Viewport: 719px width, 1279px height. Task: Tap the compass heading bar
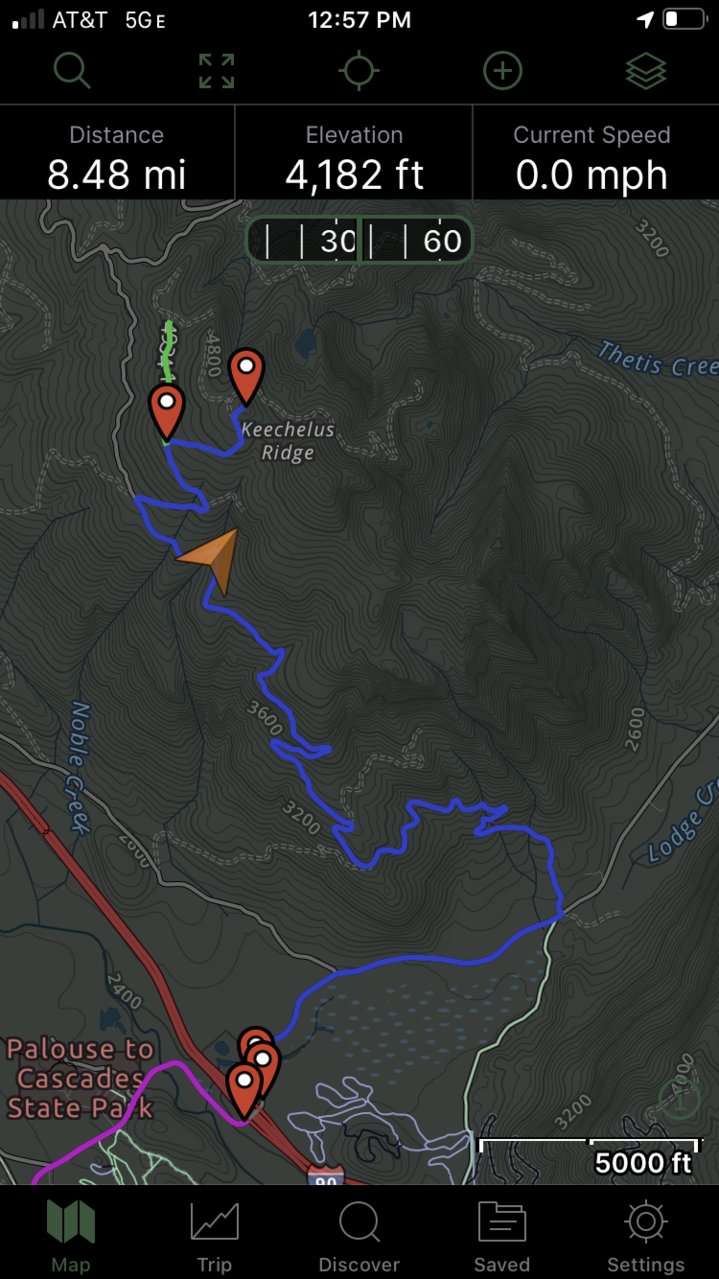359,240
